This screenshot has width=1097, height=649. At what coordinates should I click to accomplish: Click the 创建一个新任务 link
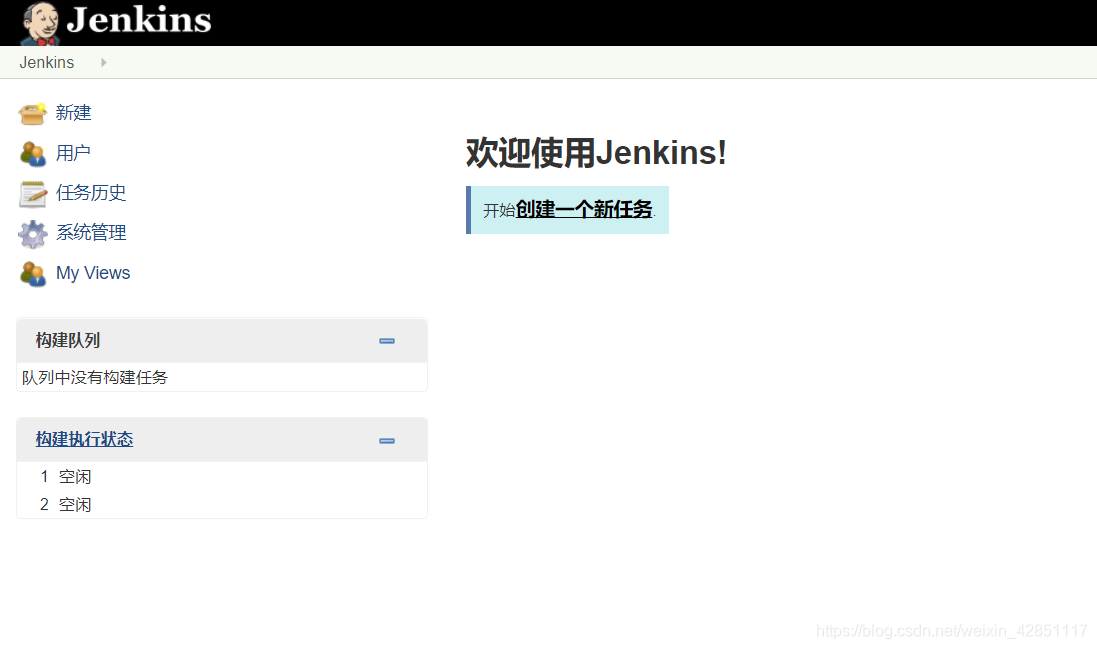[584, 209]
